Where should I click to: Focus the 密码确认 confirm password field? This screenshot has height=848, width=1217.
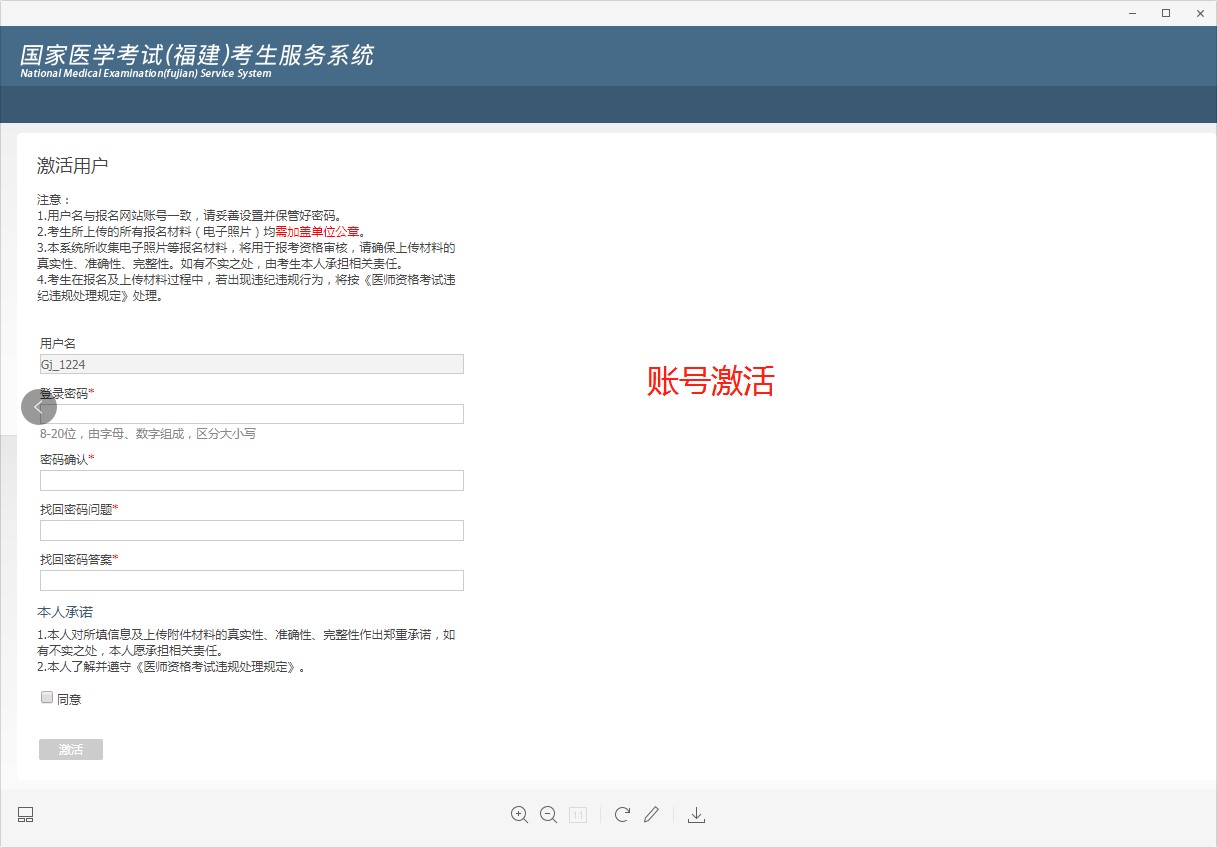pyautogui.click(x=252, y=481)
